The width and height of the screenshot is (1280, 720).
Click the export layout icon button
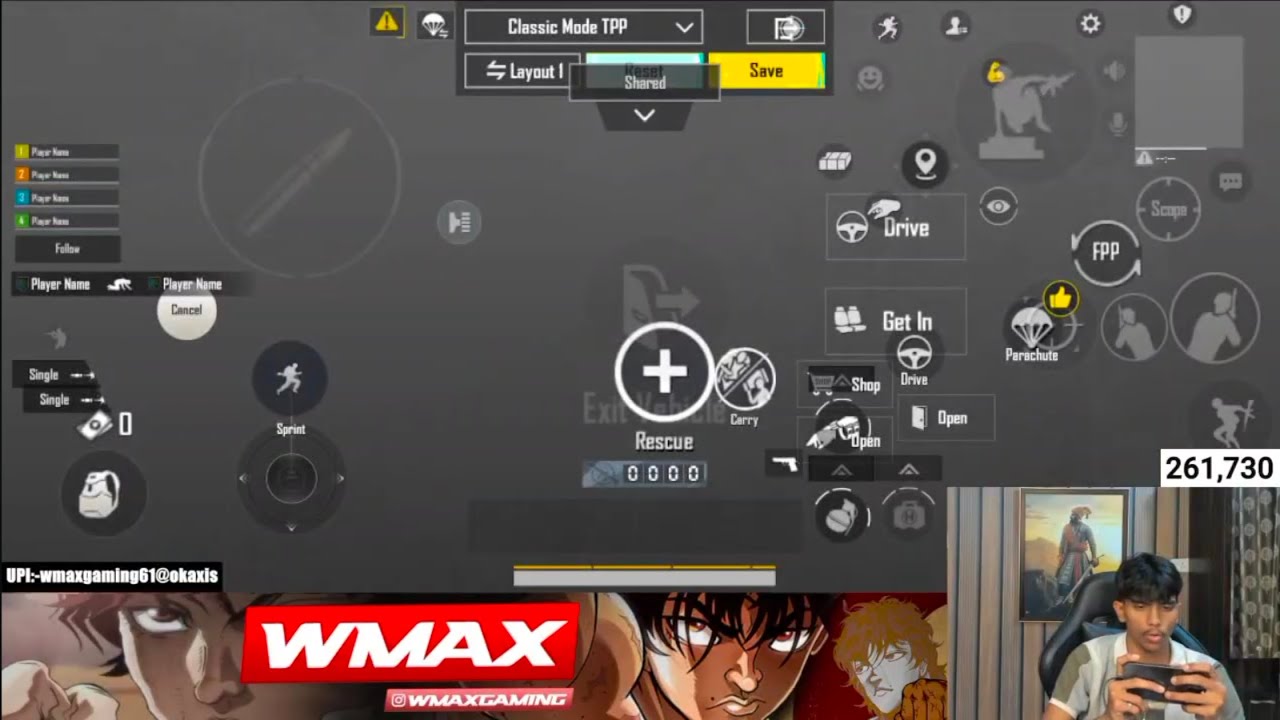tap(786, 27)
